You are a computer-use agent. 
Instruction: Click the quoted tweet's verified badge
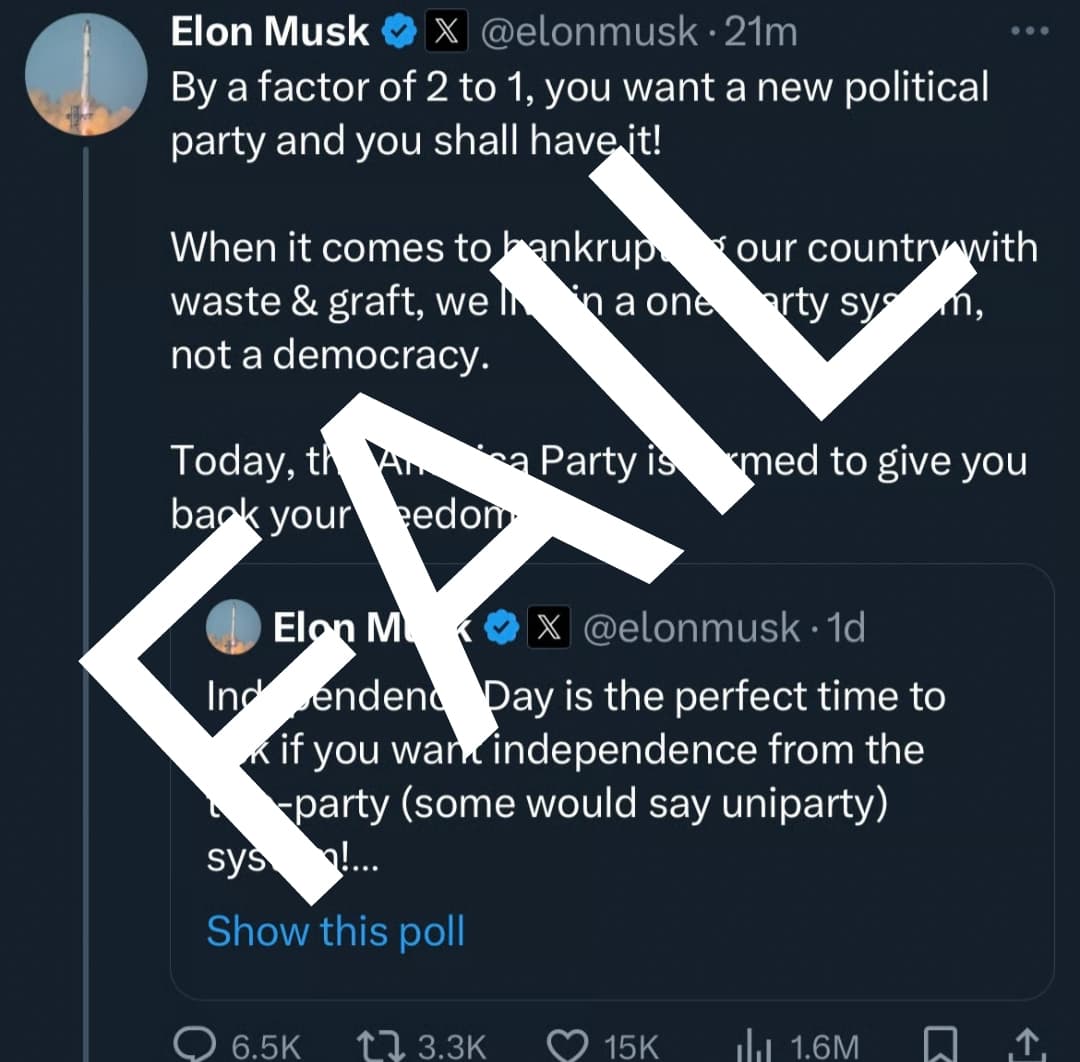click(502, 628)
